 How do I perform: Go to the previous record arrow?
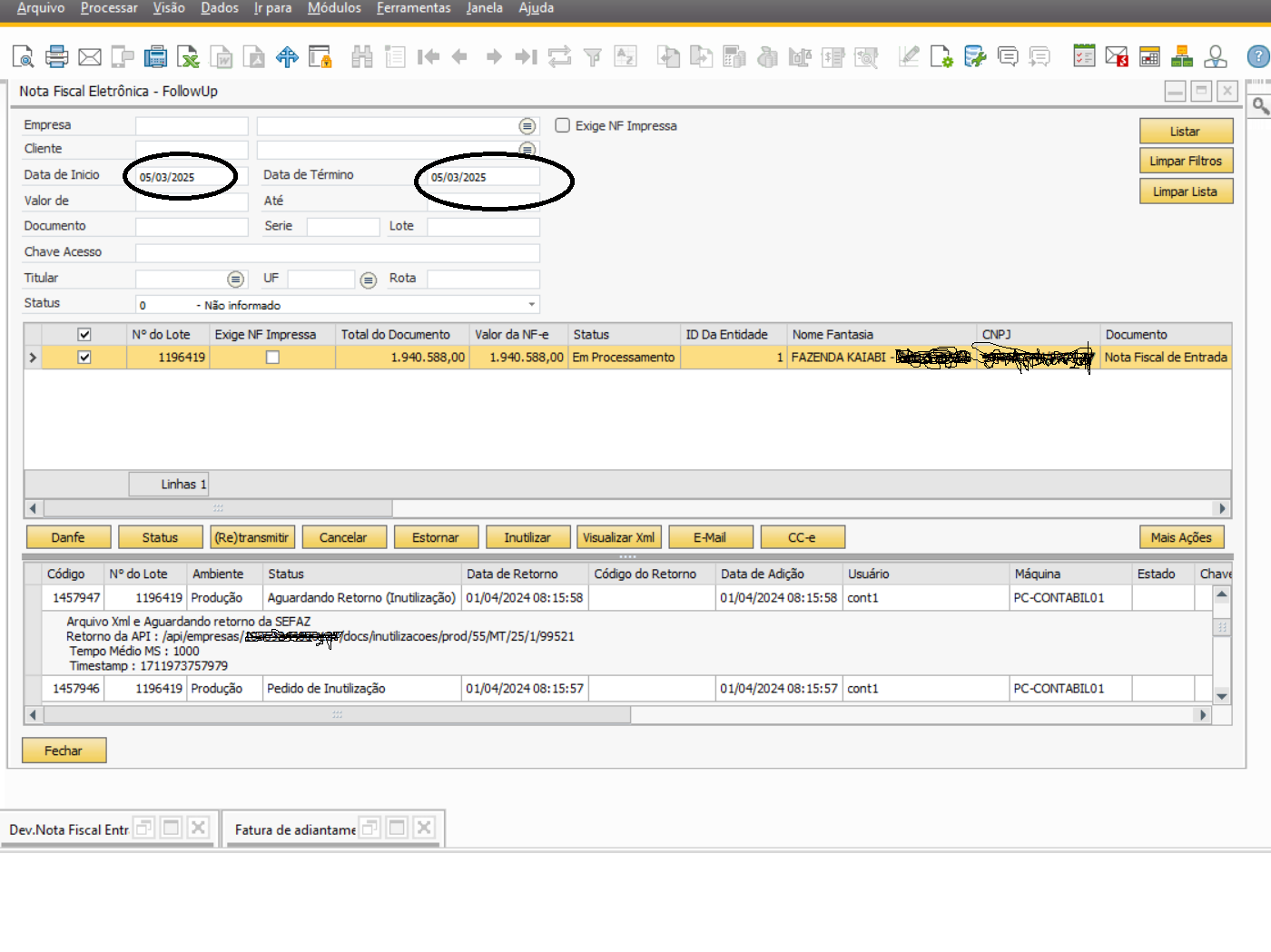[460, 57]
